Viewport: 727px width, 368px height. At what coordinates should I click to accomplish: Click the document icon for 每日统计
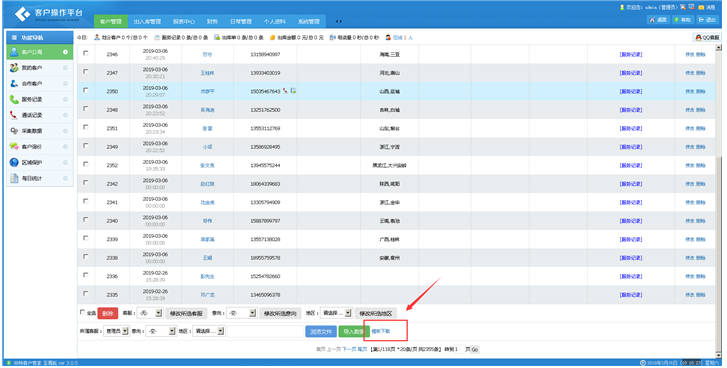pyautogui.click(x=14, y=178)
